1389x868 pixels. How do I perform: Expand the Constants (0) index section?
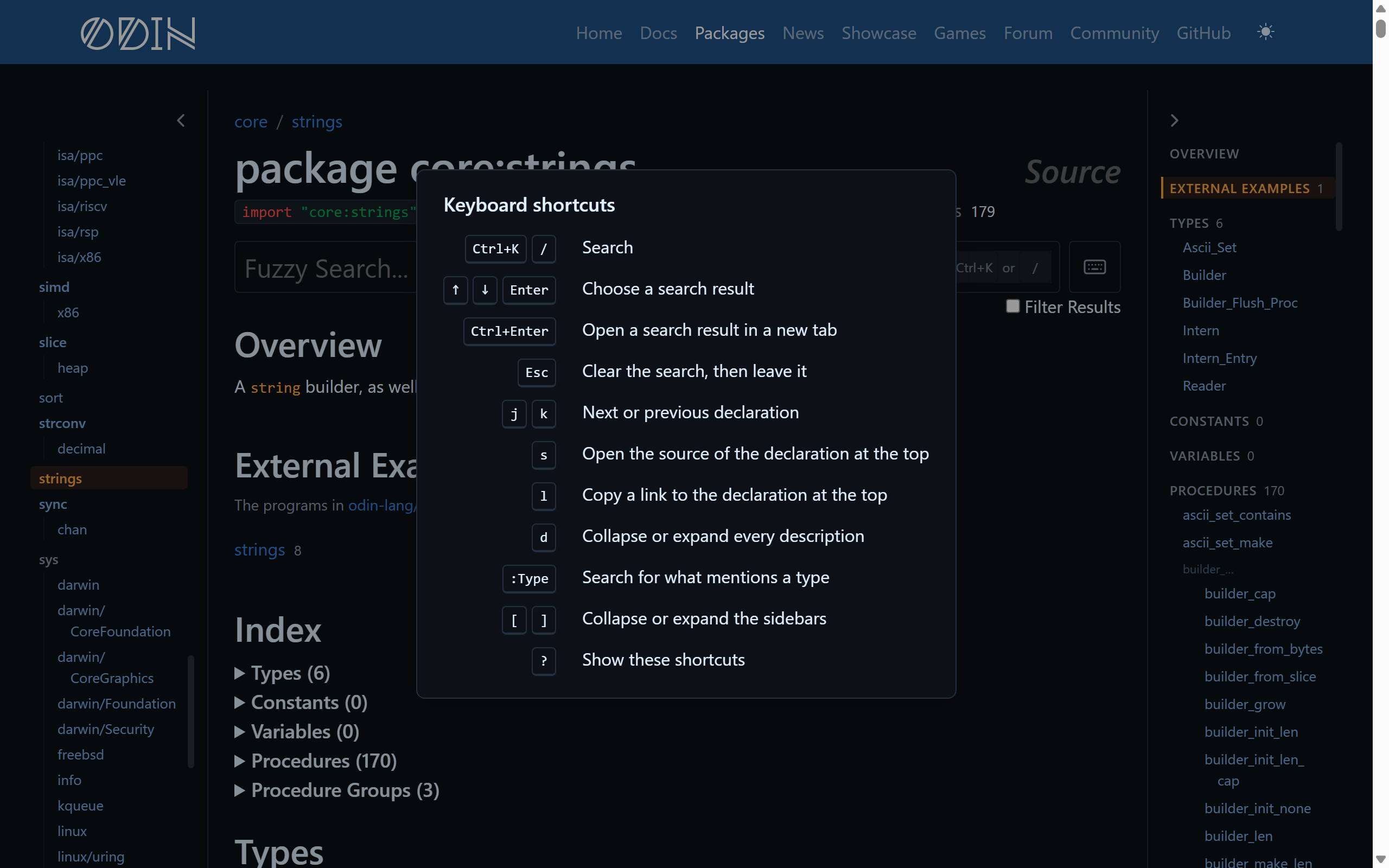pyautogui.click(x=301, y=702)
